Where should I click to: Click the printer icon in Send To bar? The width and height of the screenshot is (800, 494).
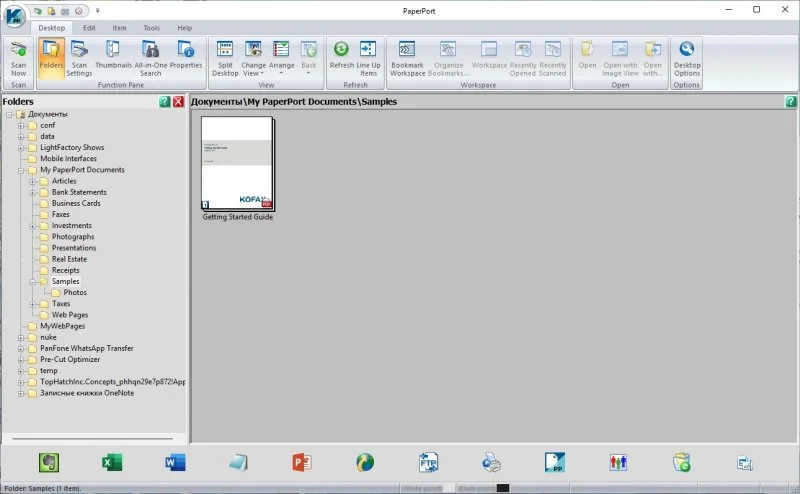pyautogui.click(x=491, y=463)
